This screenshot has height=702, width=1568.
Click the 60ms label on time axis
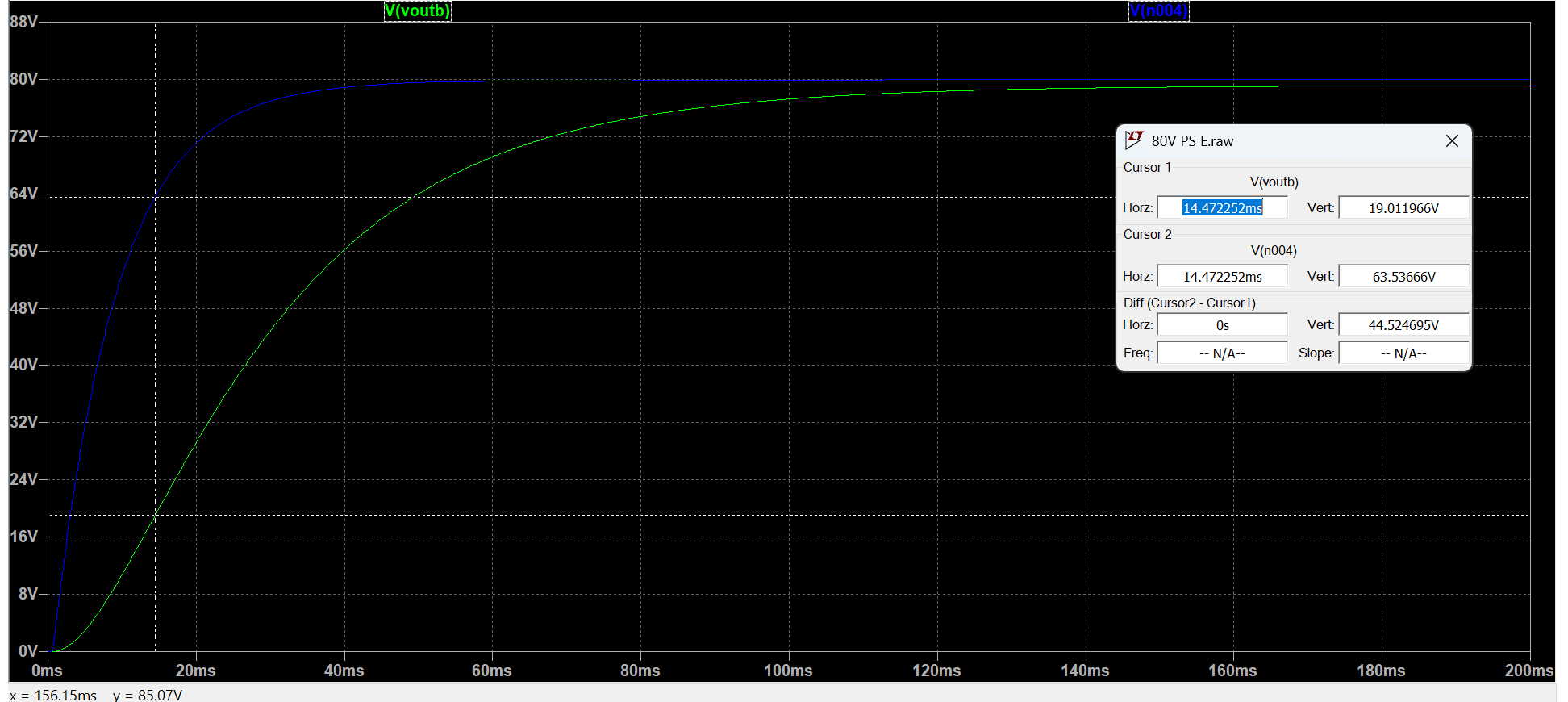pyautogui.click(x=492, y=671)
